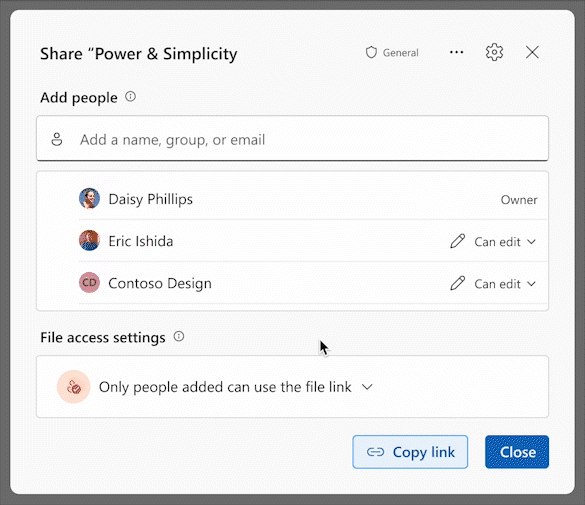Click info icon next to Add people
Image resolution: width=585 pixels, height=505 pixels.
[130, 97]
